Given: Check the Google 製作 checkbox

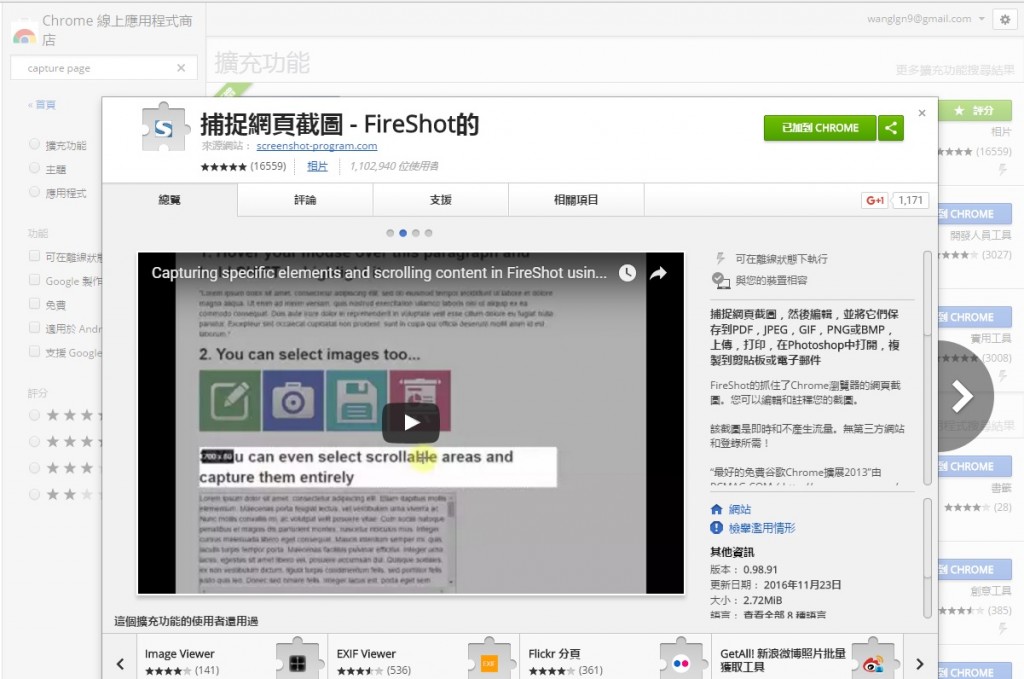Looking at the screenshot, I should point(35,280).
